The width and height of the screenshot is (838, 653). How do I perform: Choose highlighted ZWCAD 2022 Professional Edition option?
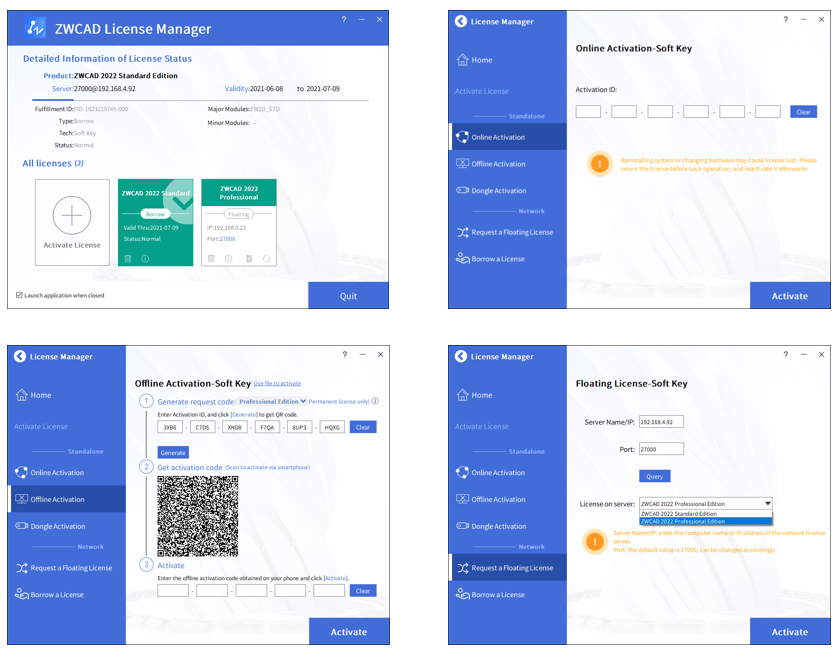point(705,521)
